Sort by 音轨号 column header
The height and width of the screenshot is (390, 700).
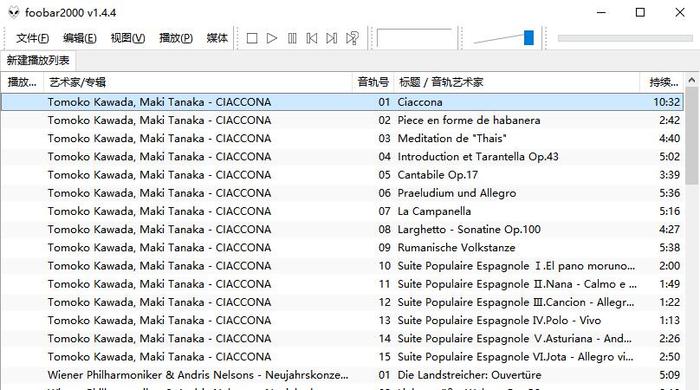373,82
